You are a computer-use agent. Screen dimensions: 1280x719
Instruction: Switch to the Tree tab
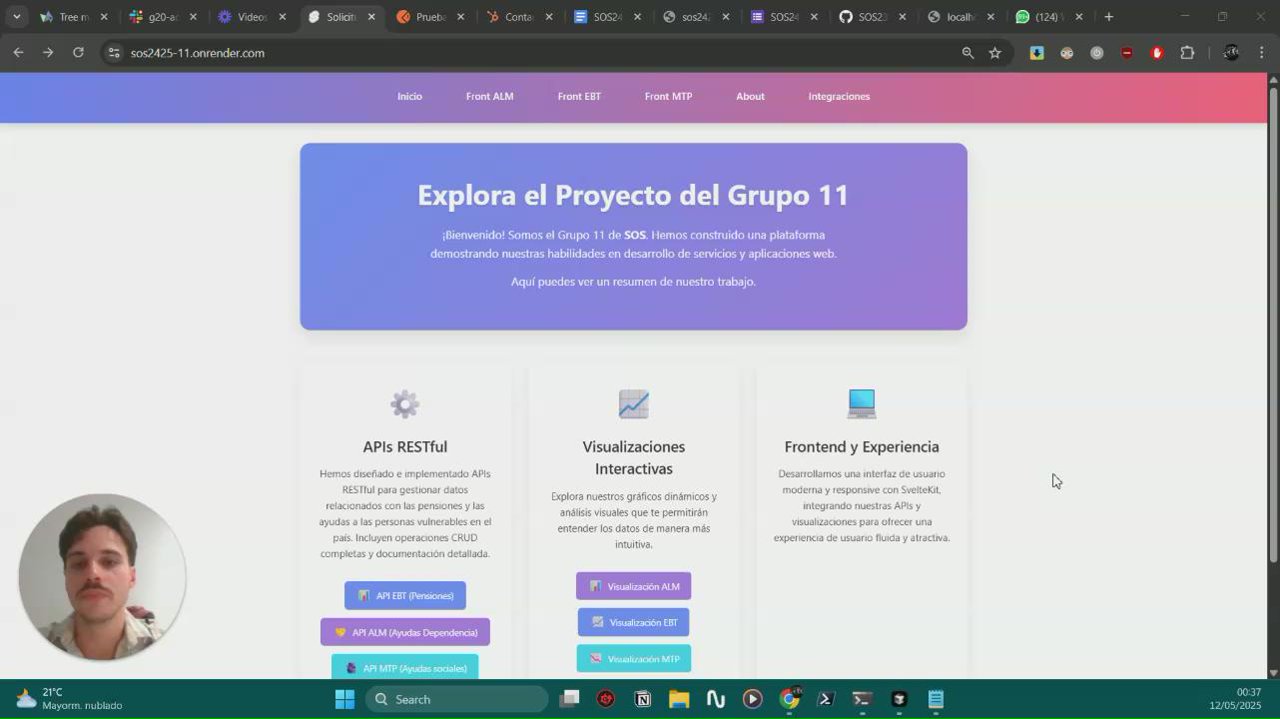(x=73, y=17)
